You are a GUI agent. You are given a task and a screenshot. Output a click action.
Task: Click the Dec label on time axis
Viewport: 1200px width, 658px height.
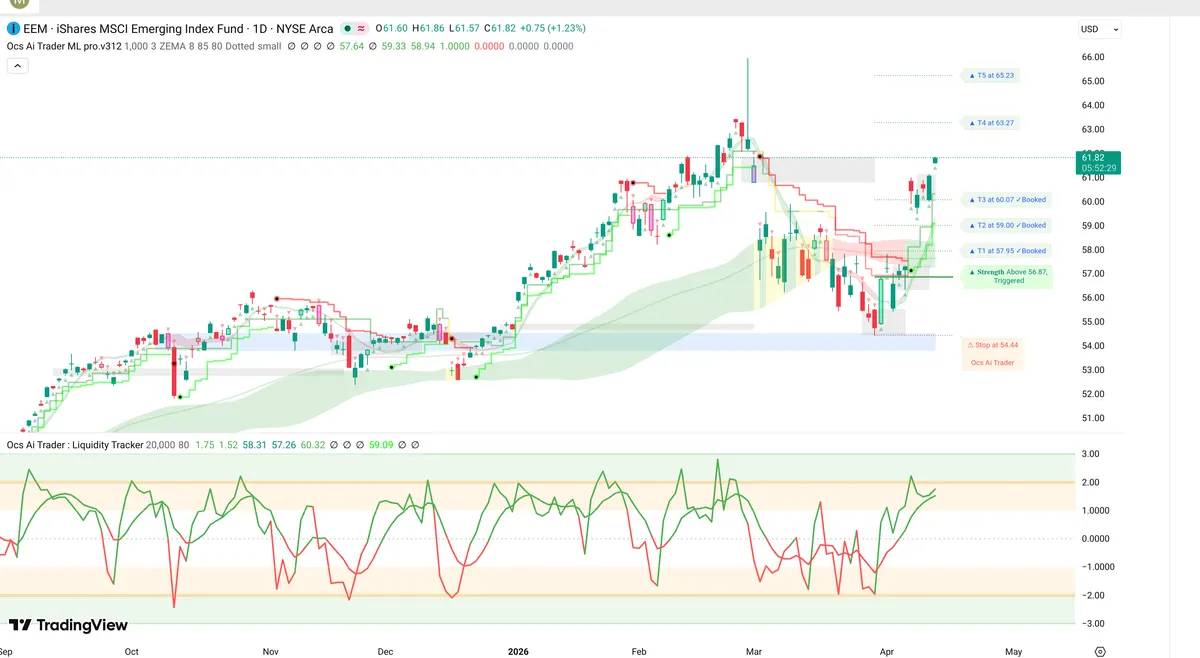[x=385, y=651]
